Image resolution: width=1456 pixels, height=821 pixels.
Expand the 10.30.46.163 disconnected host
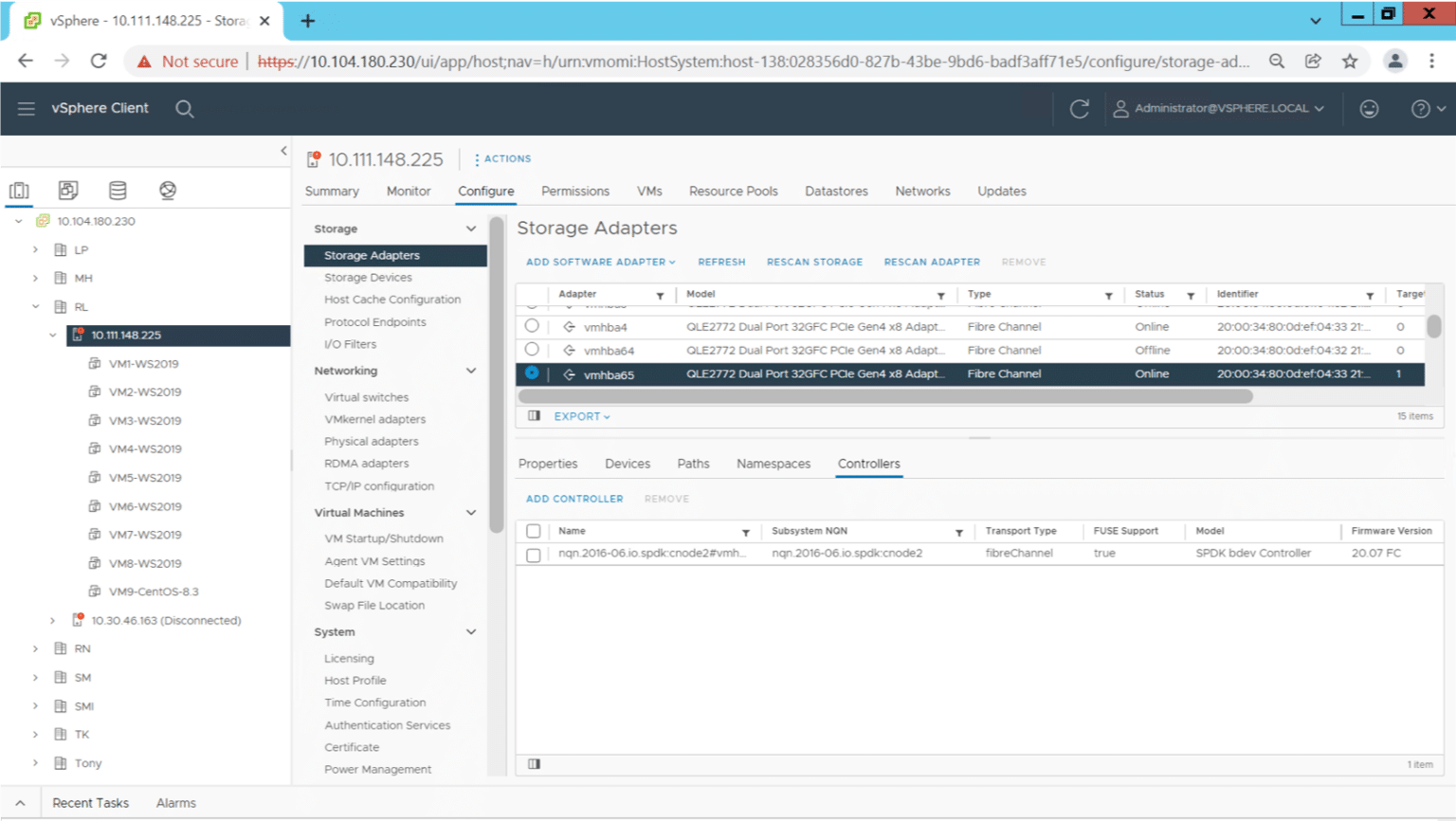click(53, 621)
